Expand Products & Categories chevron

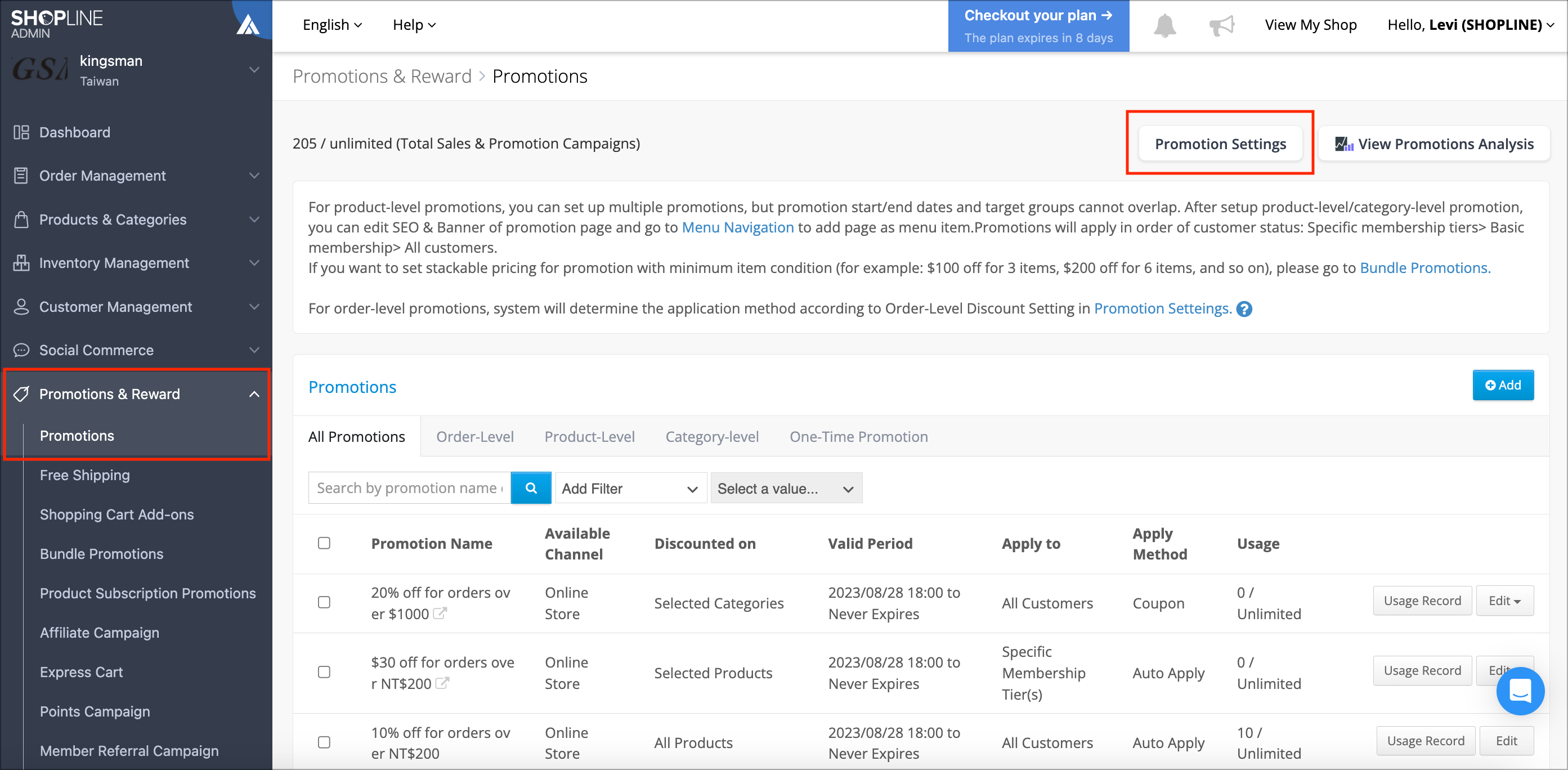(254, 219)
